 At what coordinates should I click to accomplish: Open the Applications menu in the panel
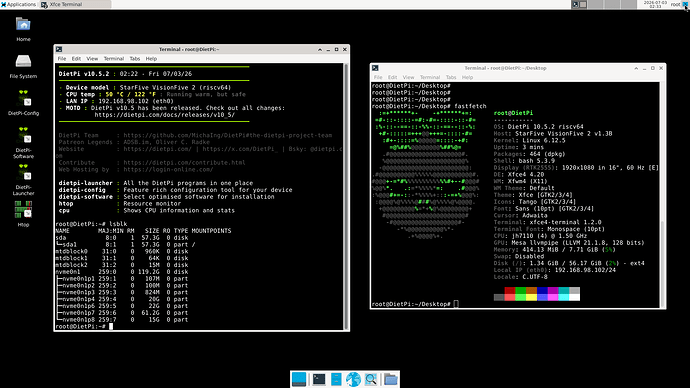(x=18, y=4)
